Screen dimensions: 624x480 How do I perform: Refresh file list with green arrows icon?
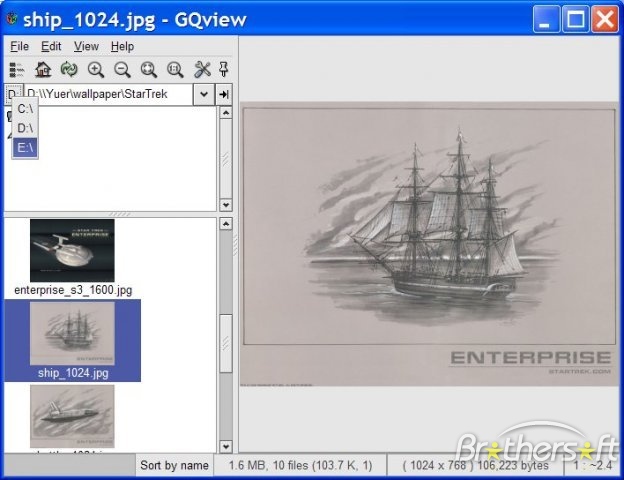coord(69,70)
